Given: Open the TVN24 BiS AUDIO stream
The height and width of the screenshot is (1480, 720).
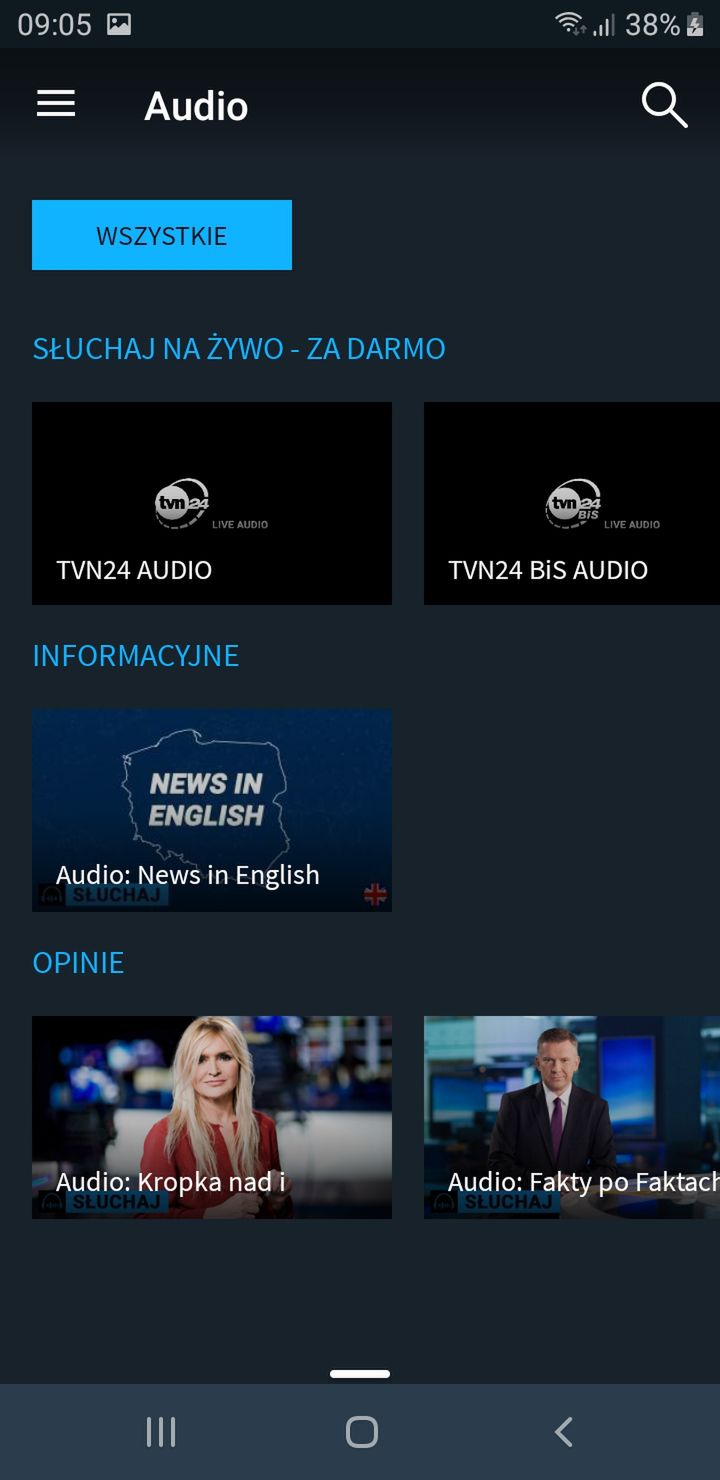Looking at the screenshot, I should click(x=572, y=503).
